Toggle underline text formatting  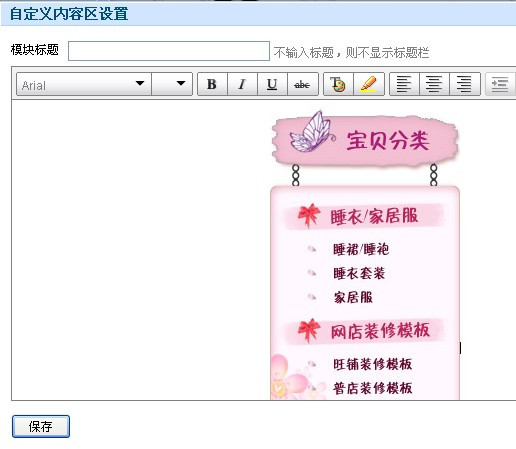pos(272,84)
